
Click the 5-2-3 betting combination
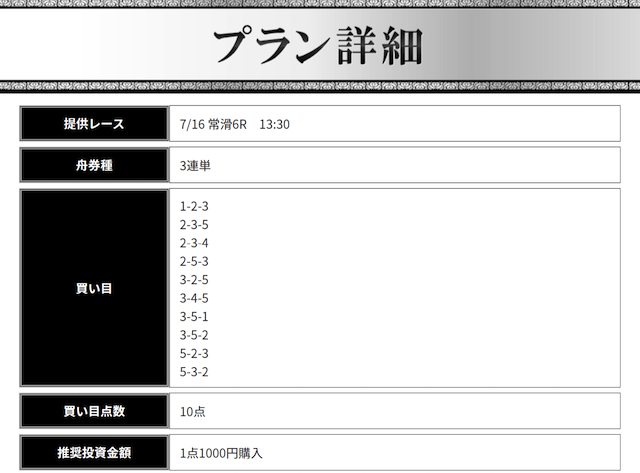(194, 353)
